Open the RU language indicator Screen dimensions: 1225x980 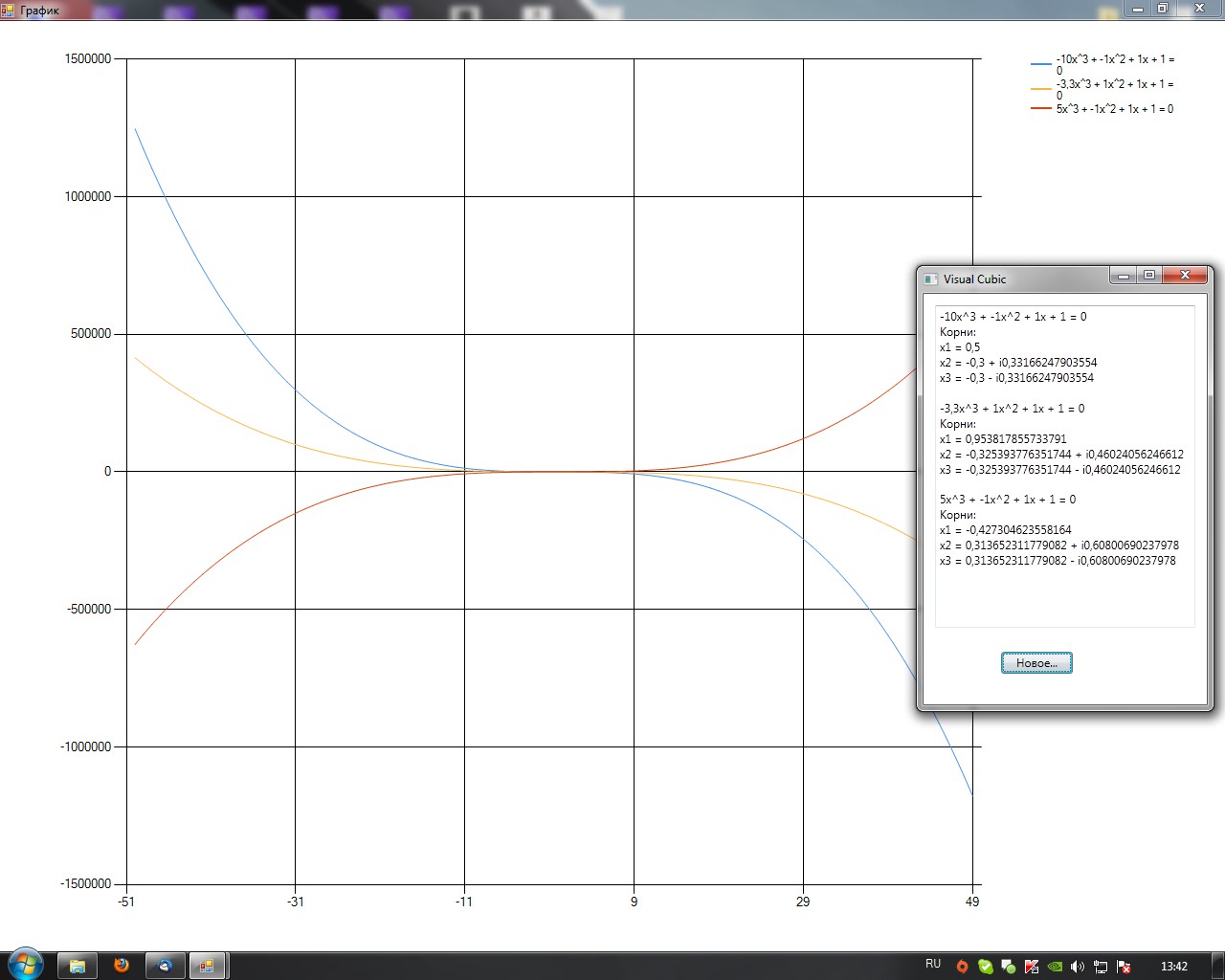[x=933, y=964]
